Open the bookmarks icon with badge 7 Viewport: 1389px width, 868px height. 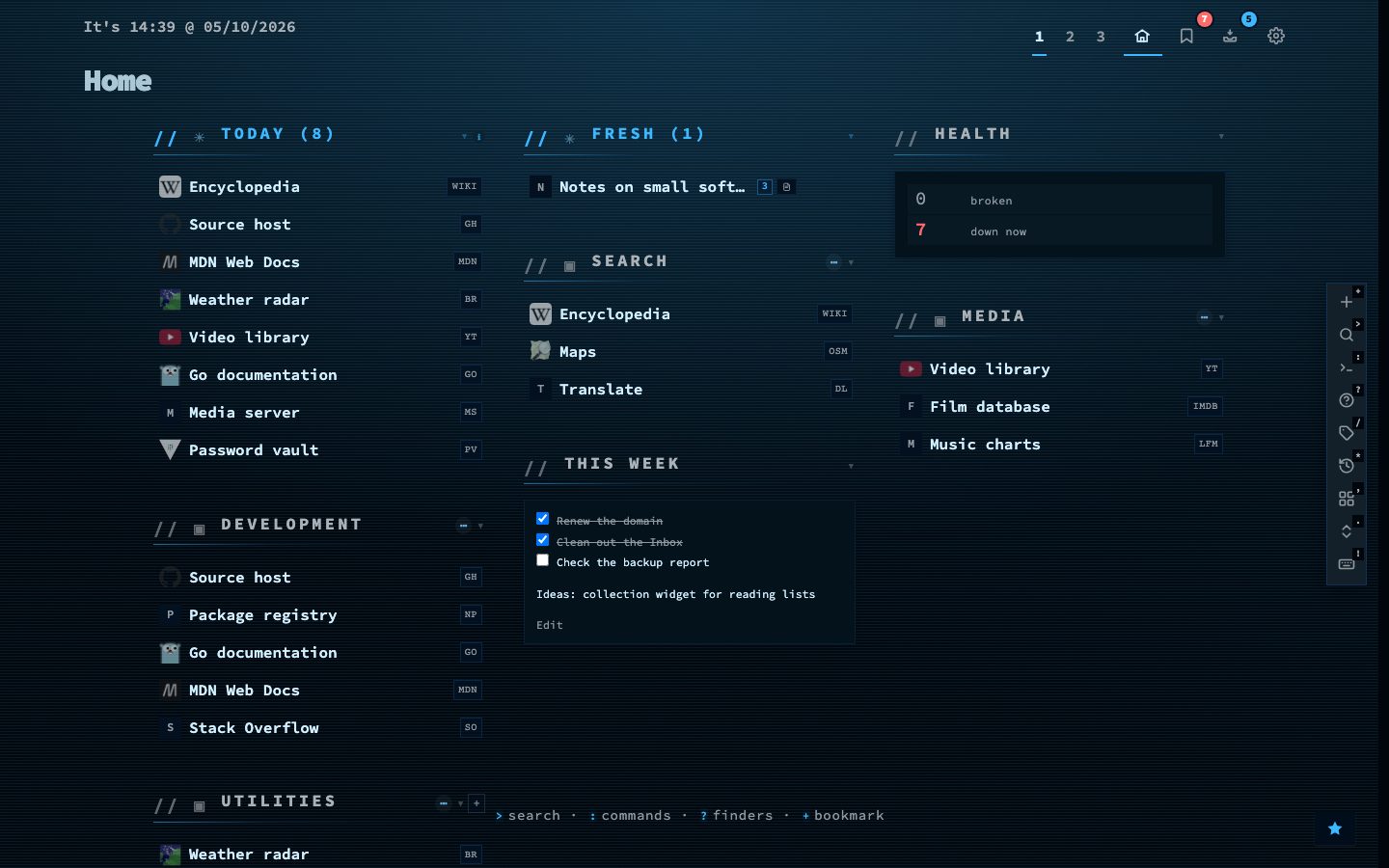[1186, 36]
